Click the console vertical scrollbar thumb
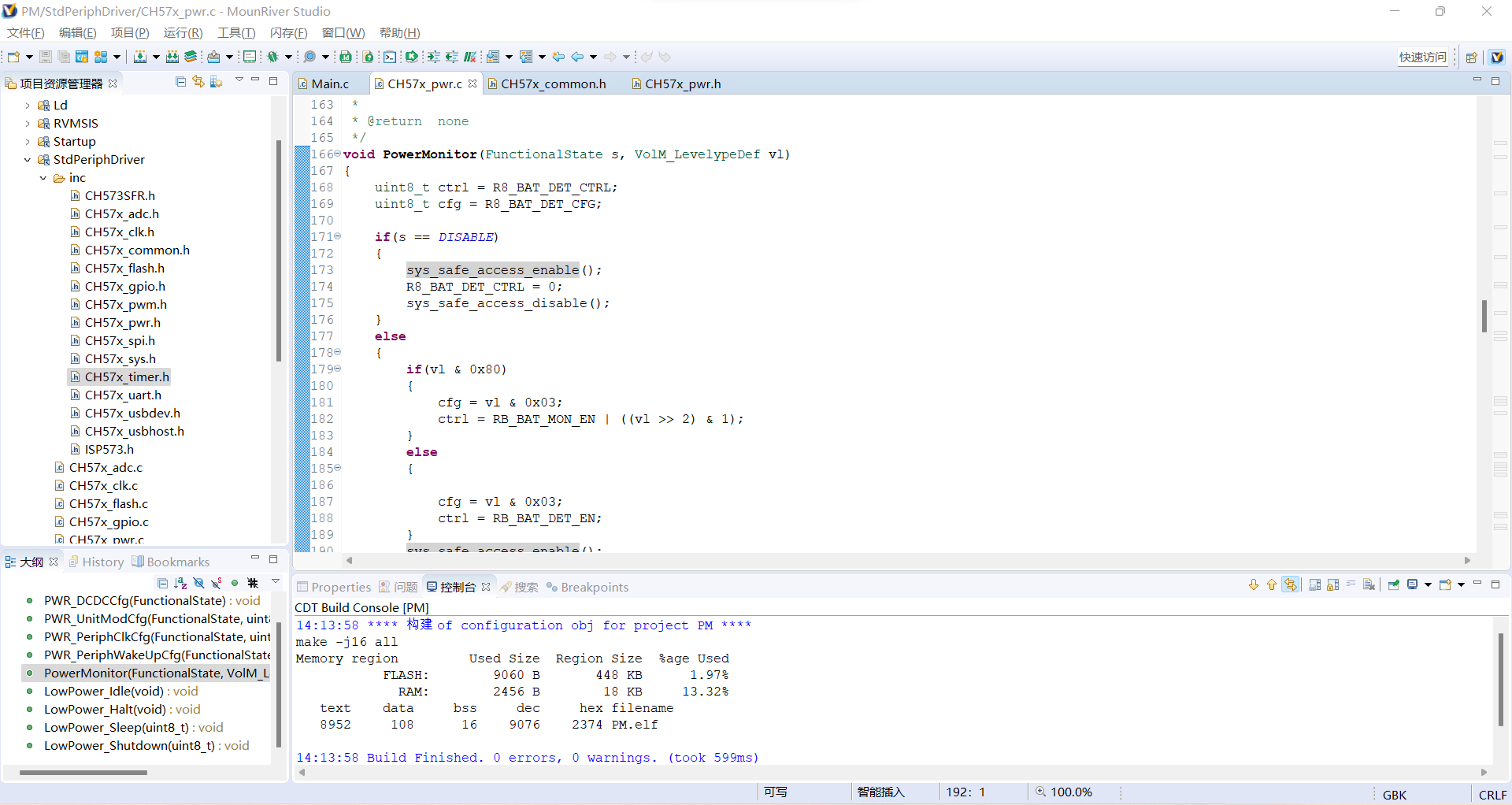Screen dimensions: 1512x805 1500,678
